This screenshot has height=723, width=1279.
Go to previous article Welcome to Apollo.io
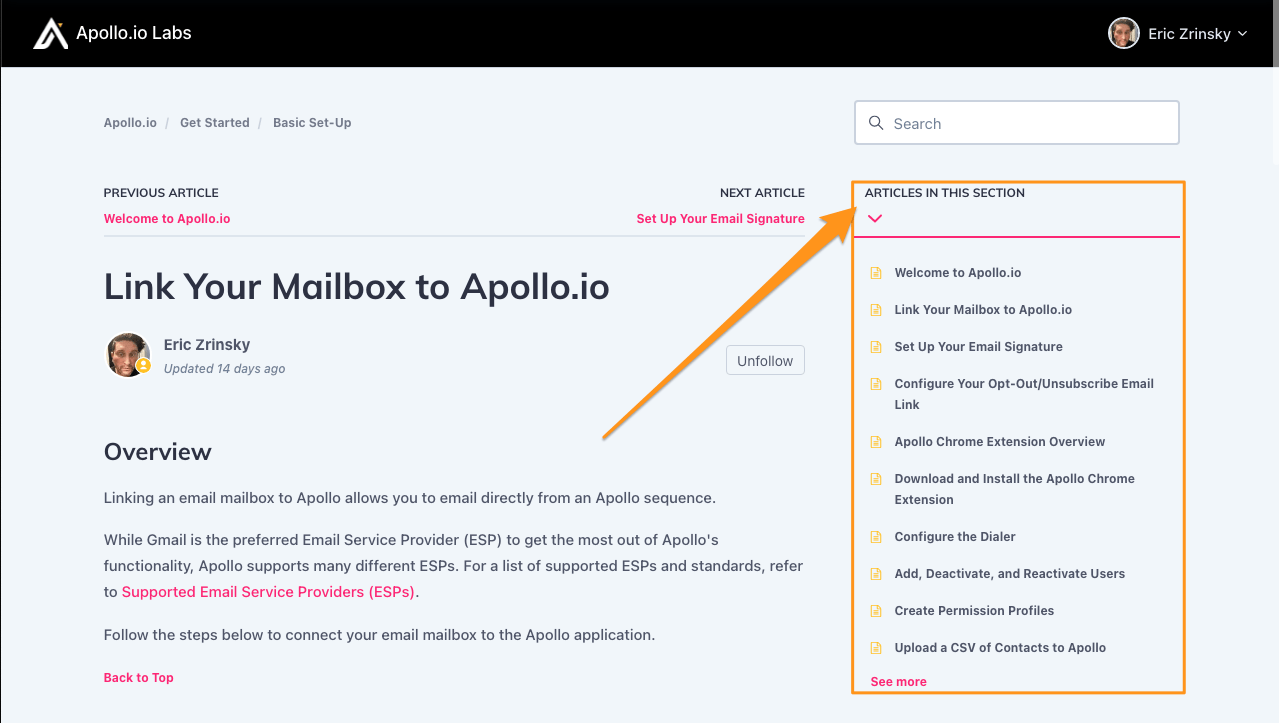coord(167,219)
